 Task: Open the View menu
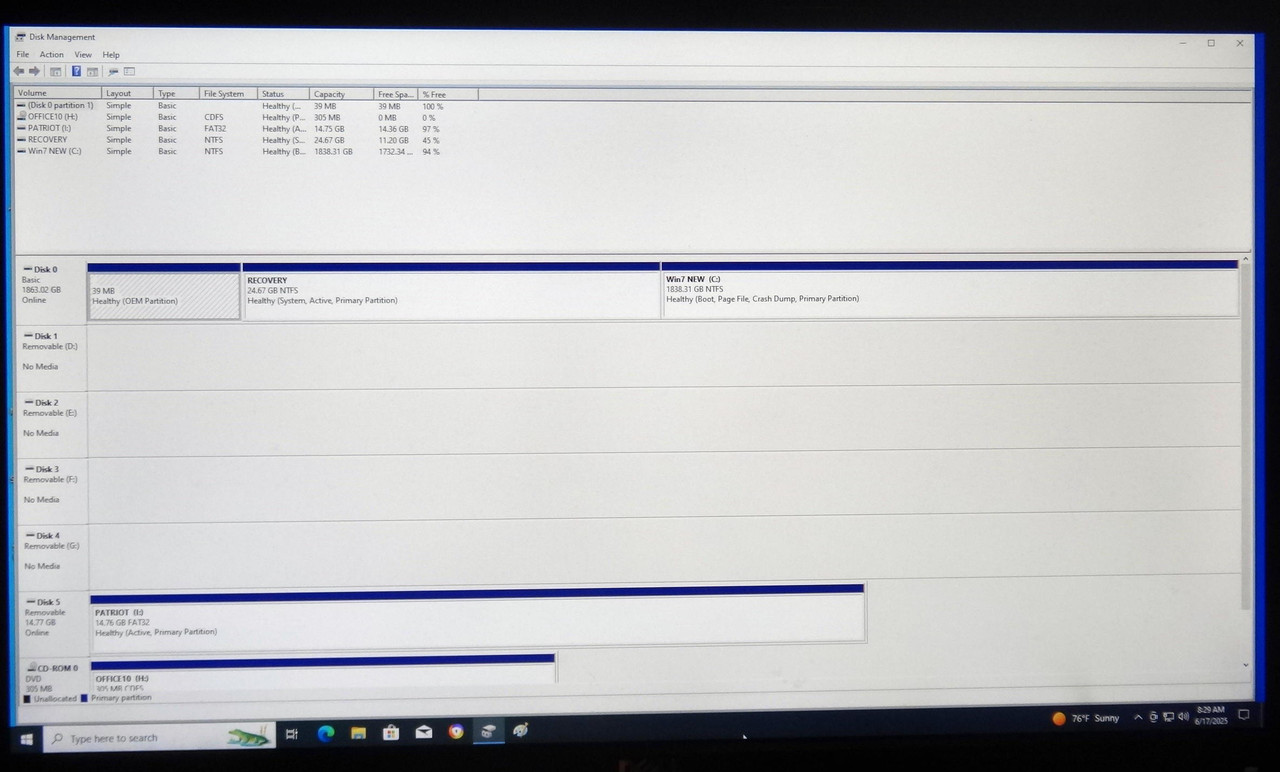[83, 54]
